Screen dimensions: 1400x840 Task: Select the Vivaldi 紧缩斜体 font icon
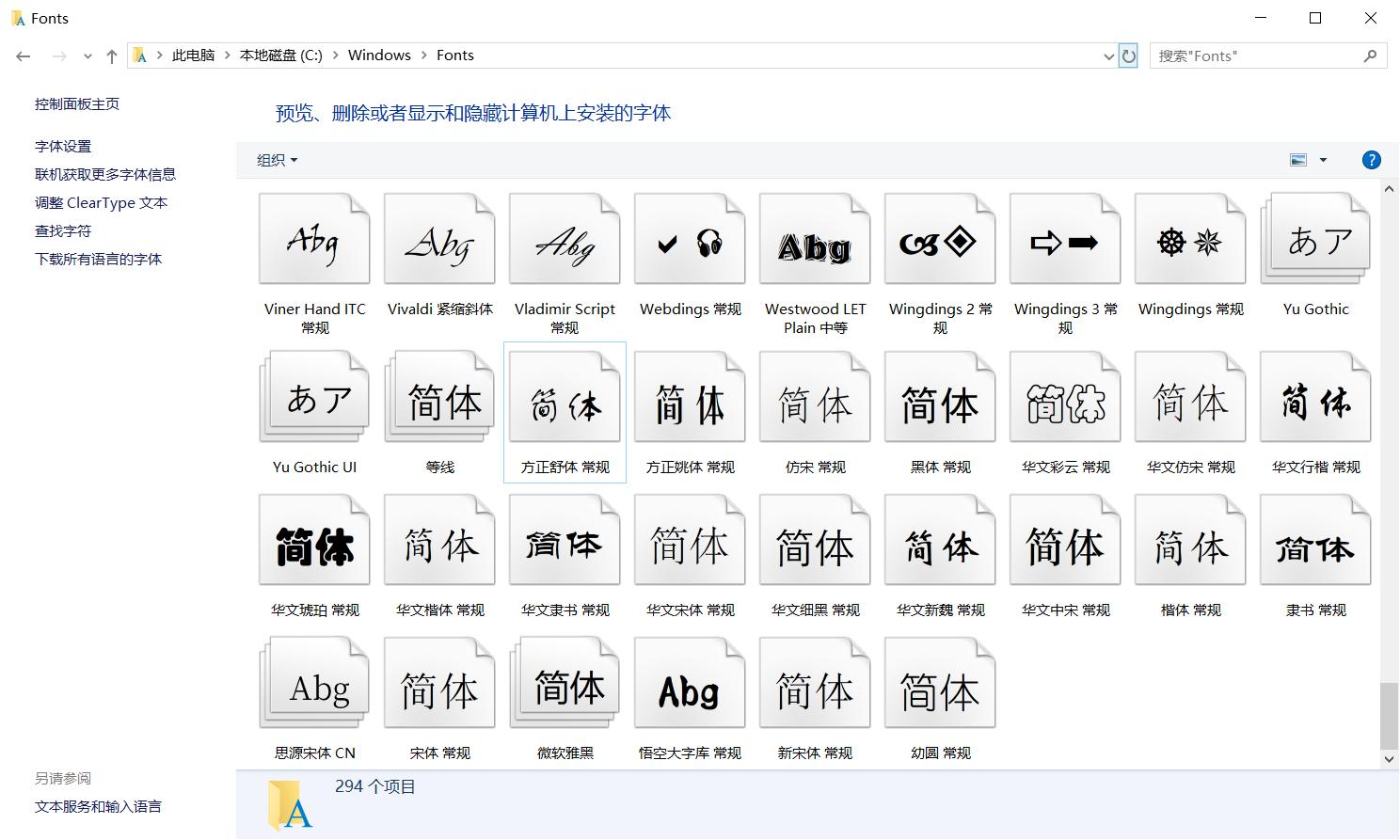(x=439, y=239)
